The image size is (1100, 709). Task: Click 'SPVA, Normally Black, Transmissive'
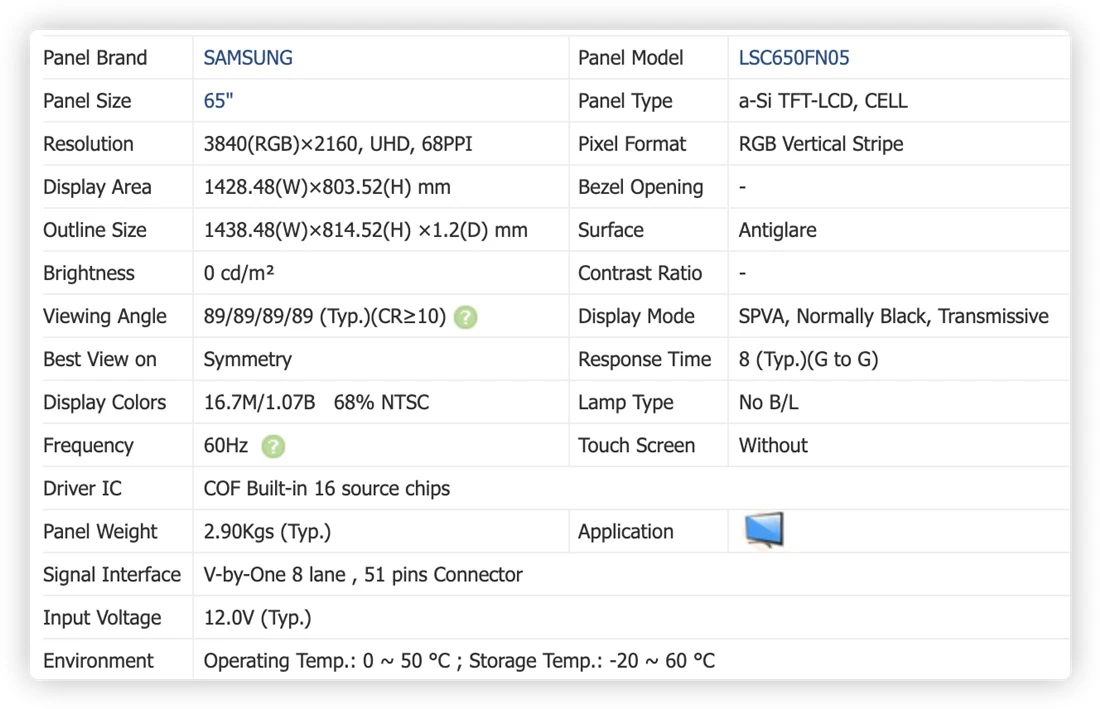click(x=893, y=316)
